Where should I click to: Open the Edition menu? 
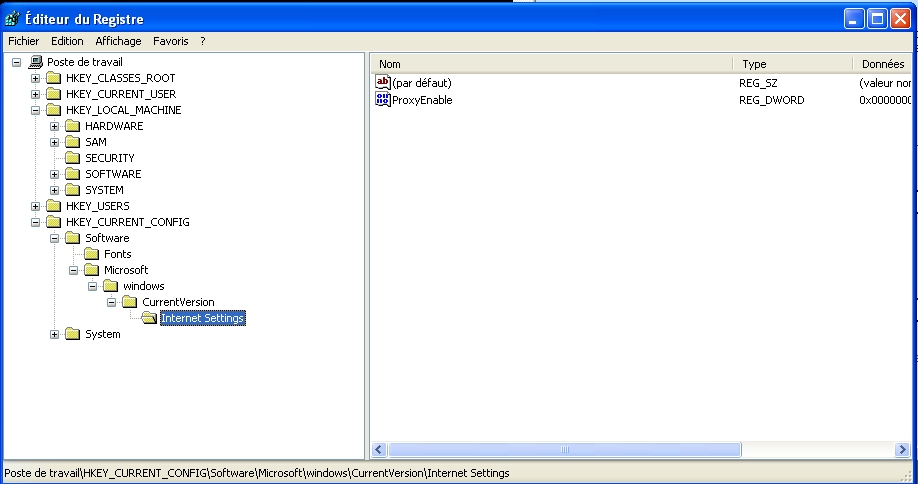[x=67, y=41]
